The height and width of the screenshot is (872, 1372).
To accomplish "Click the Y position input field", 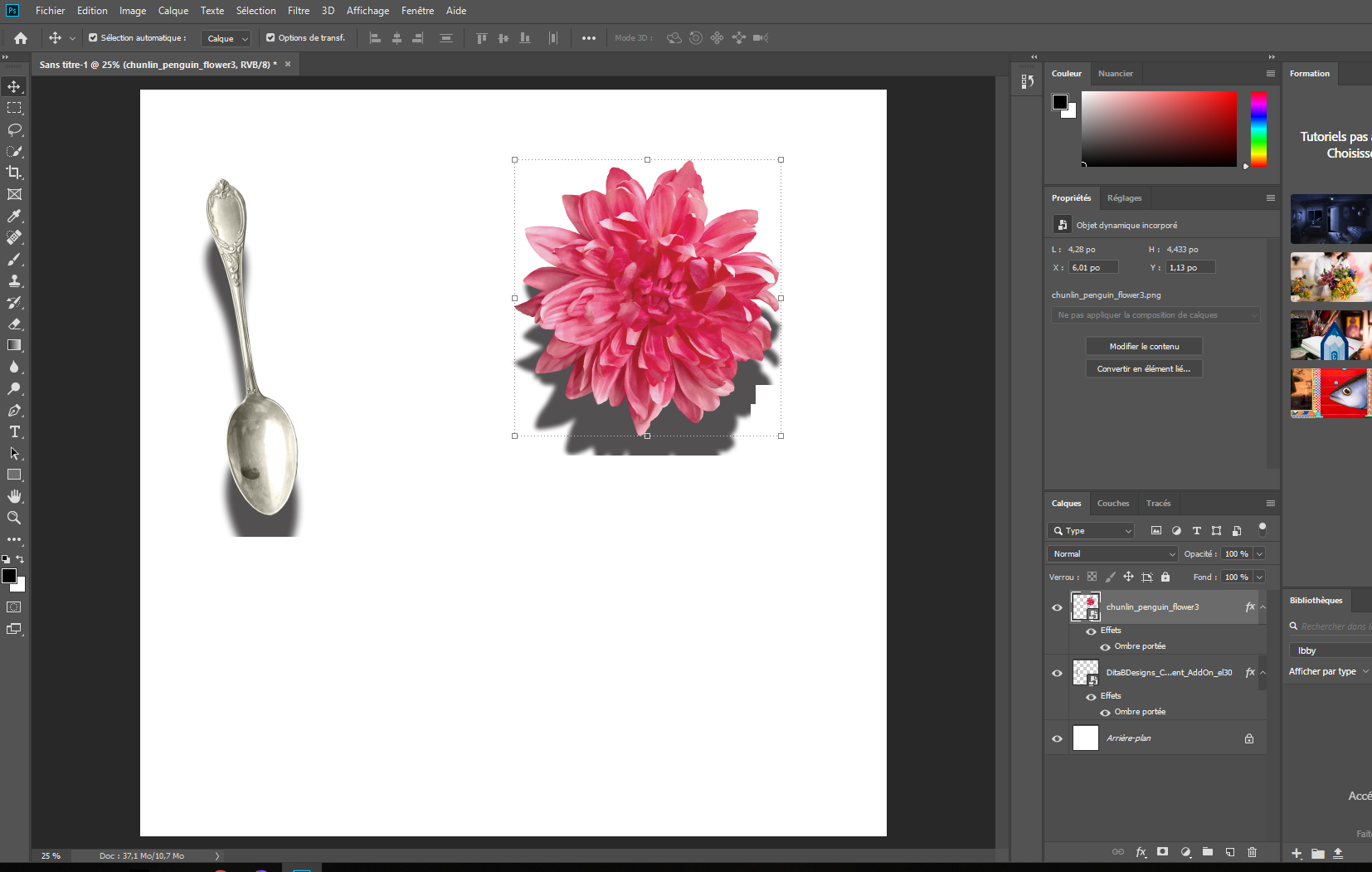I will (x=1191, y=267).
